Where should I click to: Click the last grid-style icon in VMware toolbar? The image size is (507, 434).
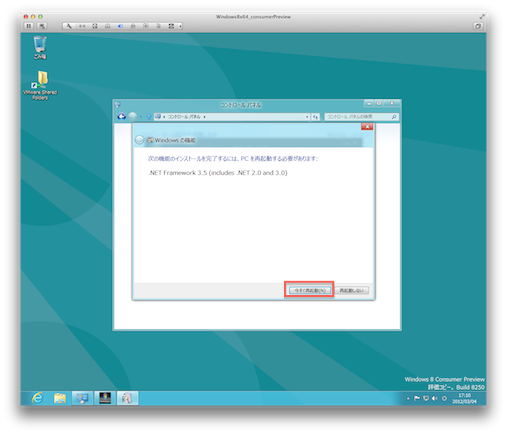pyautogui.click(x=171, y=26)
